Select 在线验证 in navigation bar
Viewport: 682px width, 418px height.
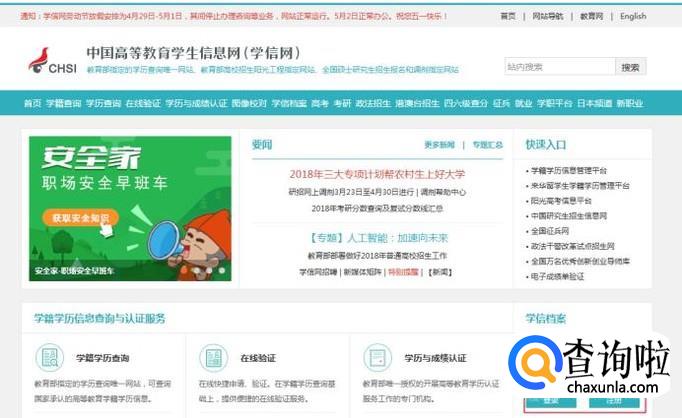tap(143, 103)
